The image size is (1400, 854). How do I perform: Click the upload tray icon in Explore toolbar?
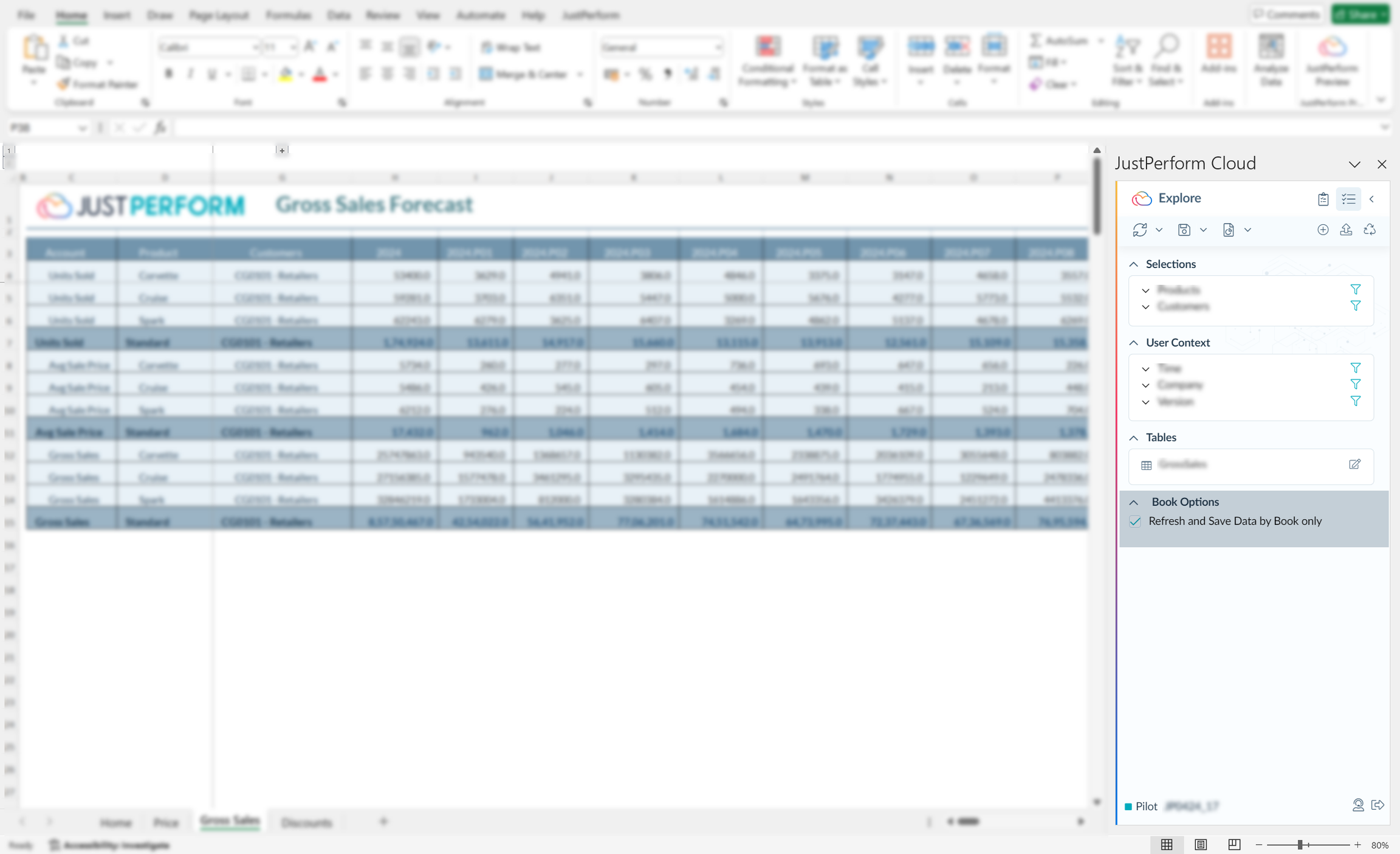tap(1346, 230)
